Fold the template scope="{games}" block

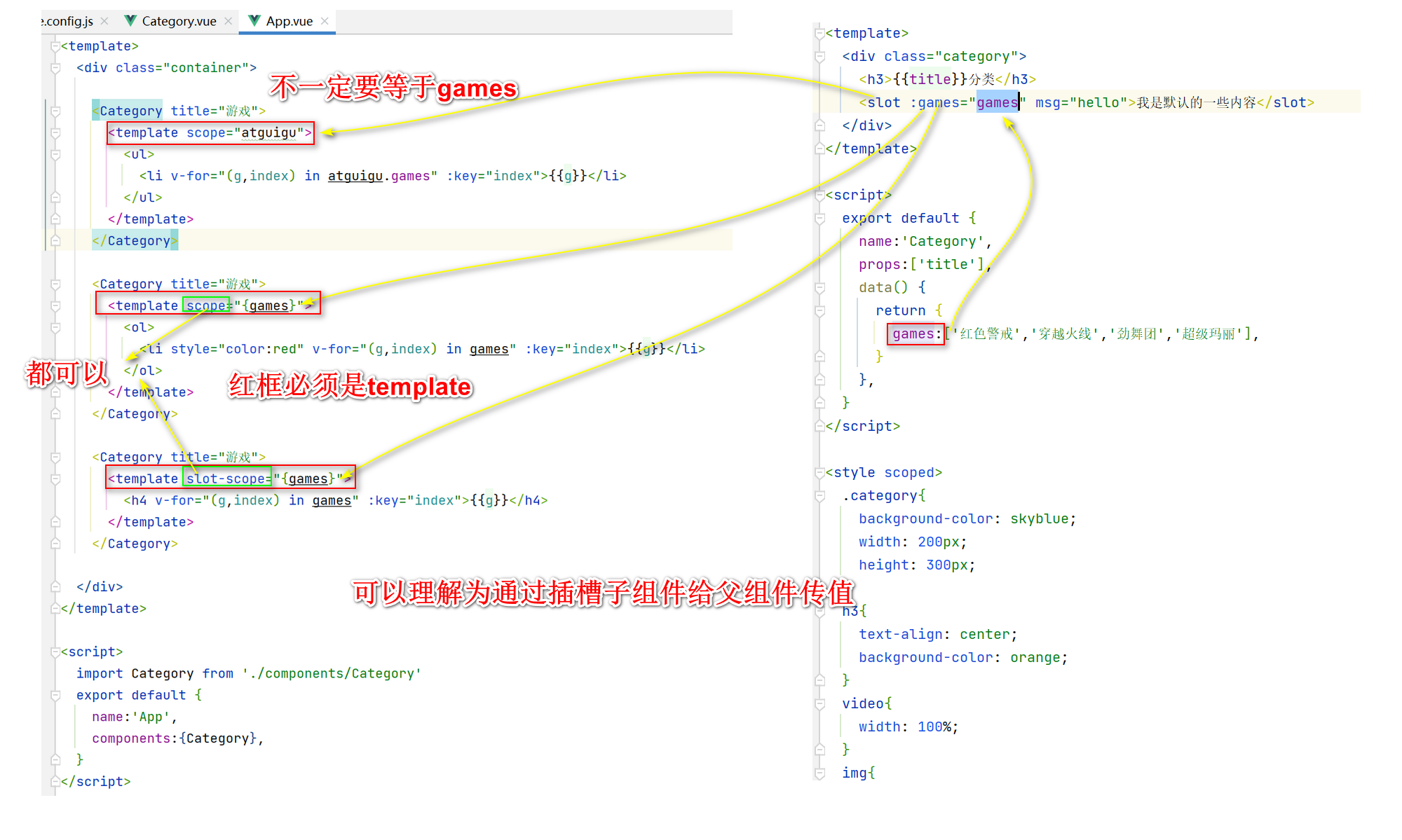point(55,306)
